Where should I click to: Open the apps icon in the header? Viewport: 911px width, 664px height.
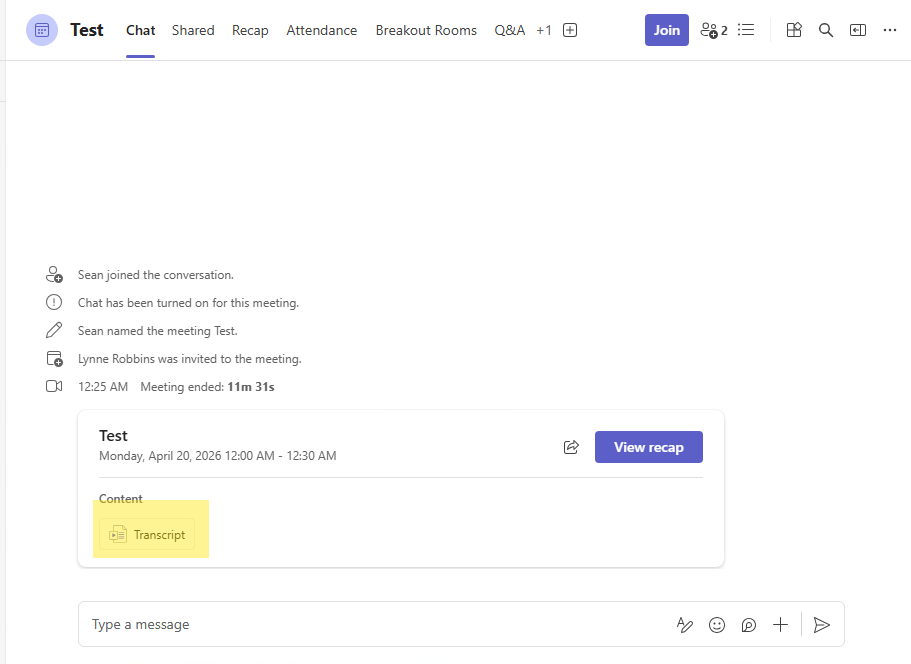pyautogui.click(x=794, y=30)
